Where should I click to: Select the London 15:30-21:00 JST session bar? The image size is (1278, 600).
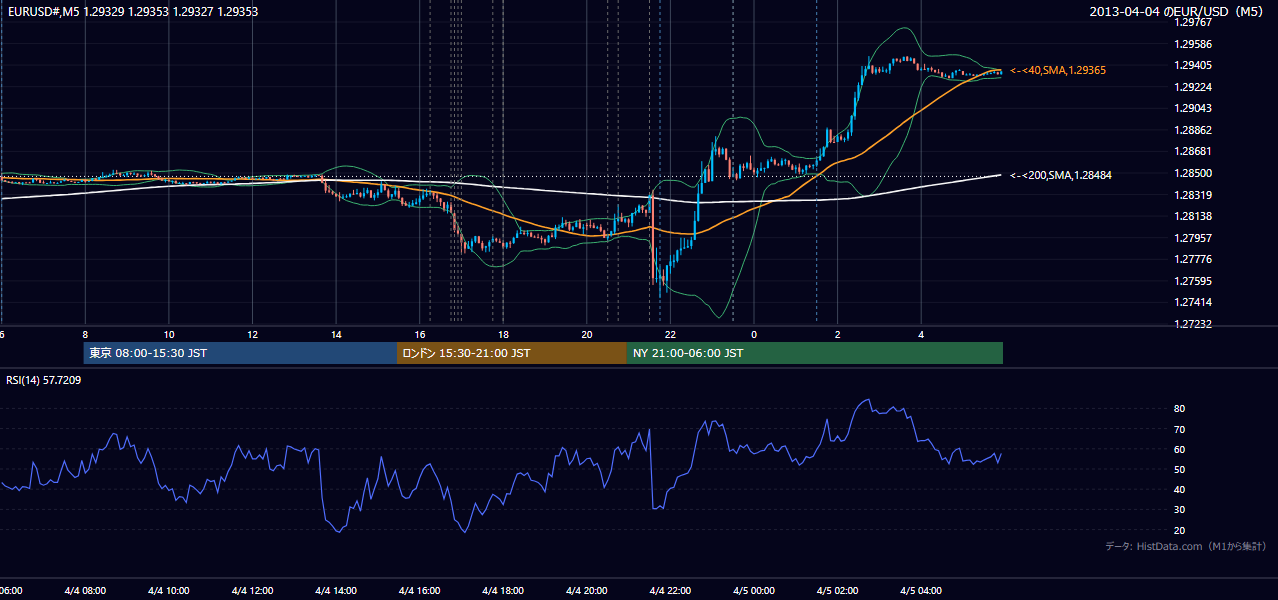pos(512,353)
